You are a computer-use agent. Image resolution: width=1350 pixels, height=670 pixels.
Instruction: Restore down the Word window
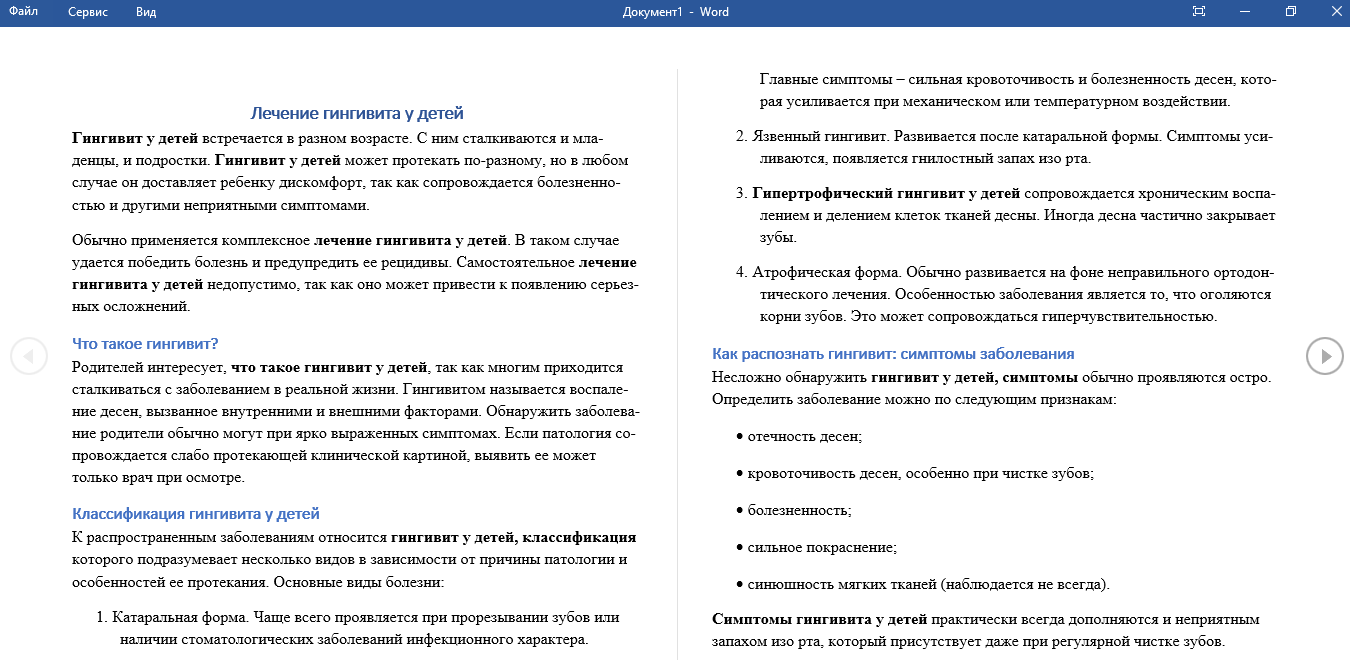[1291, 12]
